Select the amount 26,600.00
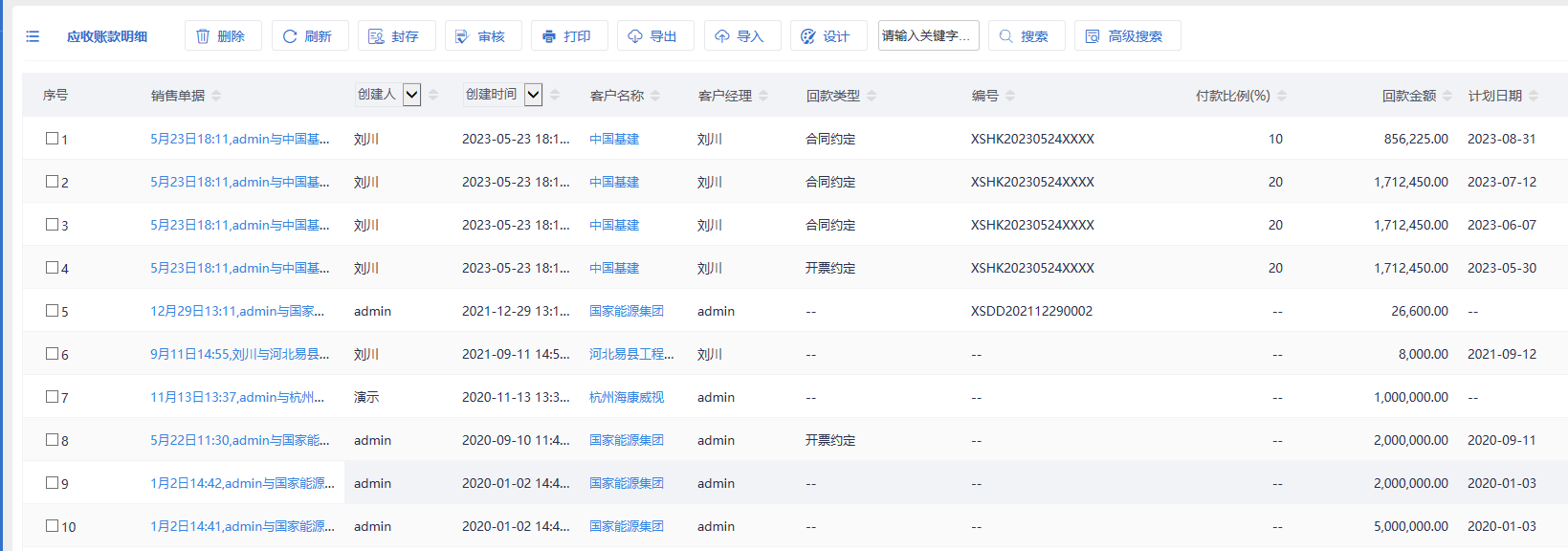The image size is (1568, 551). tap(1420, 311)
